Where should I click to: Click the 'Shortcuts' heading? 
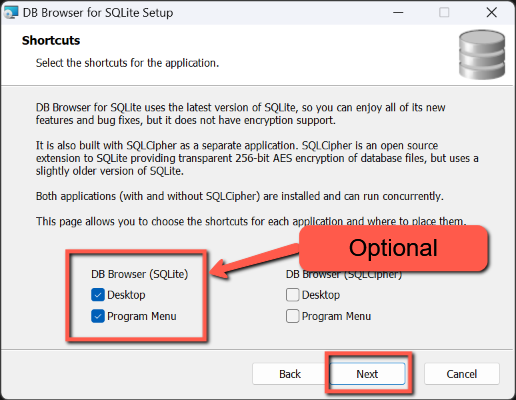pyautogui.click(x=51, y=40)
